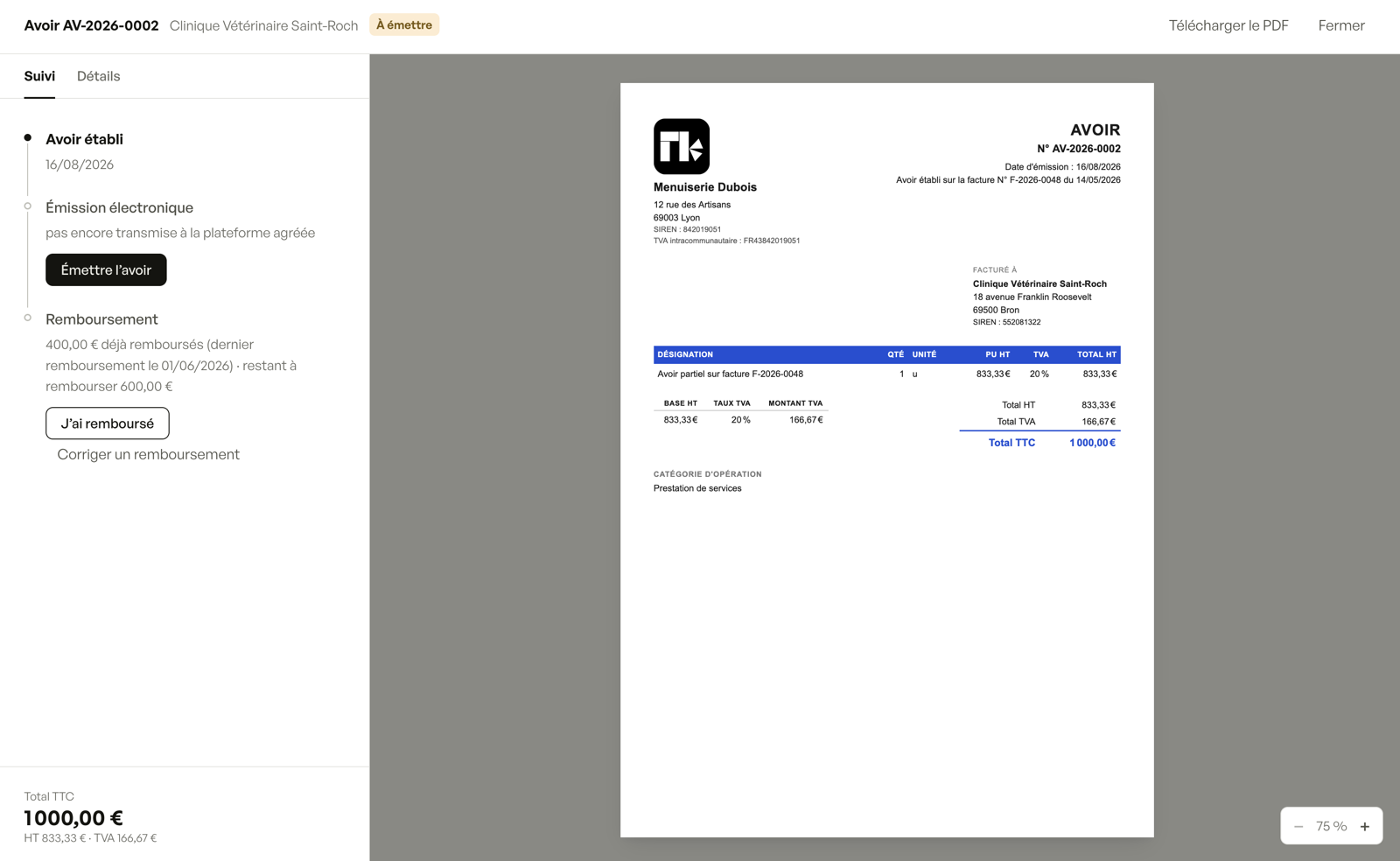
Task: Click the Émettre l'avoir button
Action: [x=106, y=269]
